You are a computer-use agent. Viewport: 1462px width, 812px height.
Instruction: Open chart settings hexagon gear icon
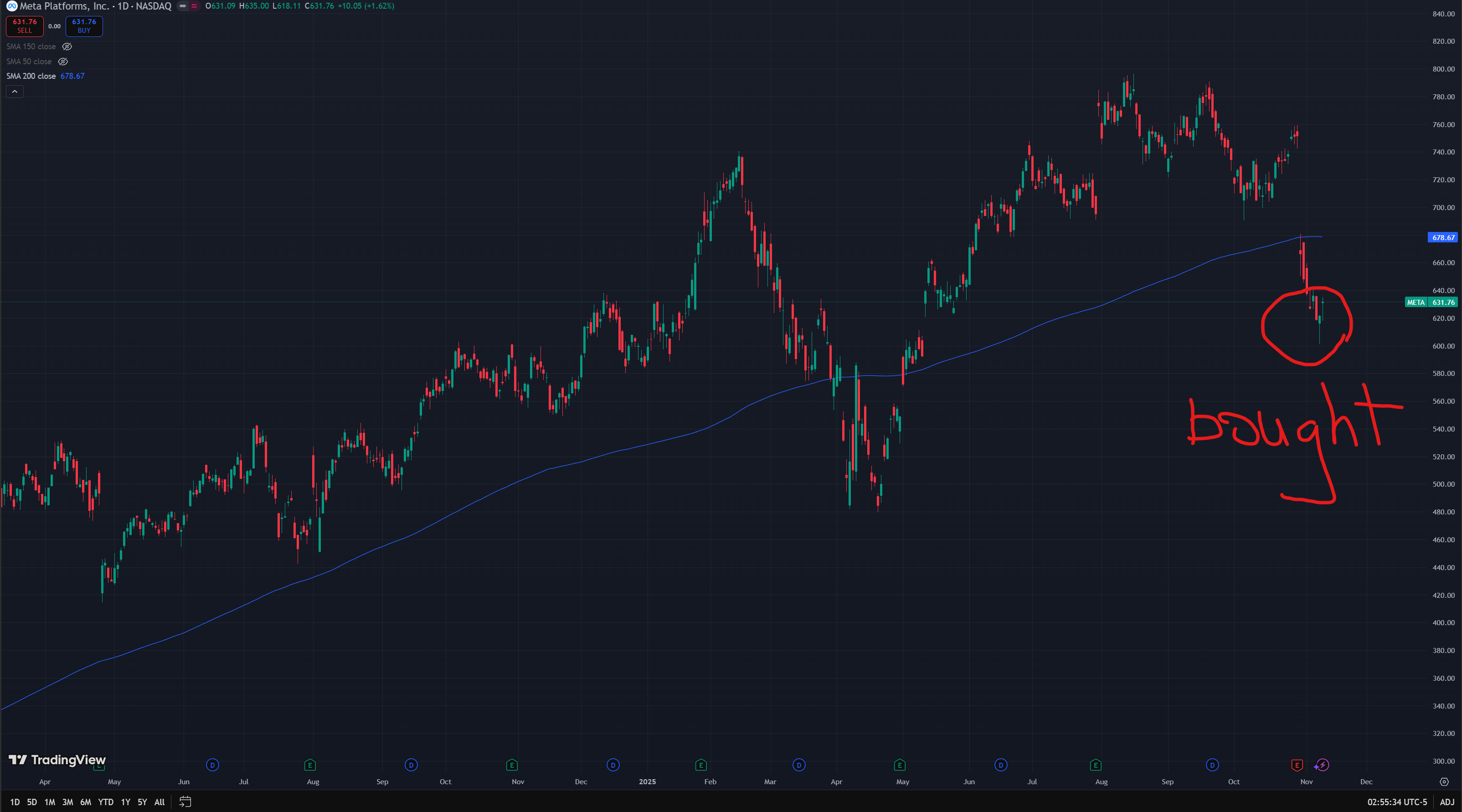click(x=1444, y=782)
